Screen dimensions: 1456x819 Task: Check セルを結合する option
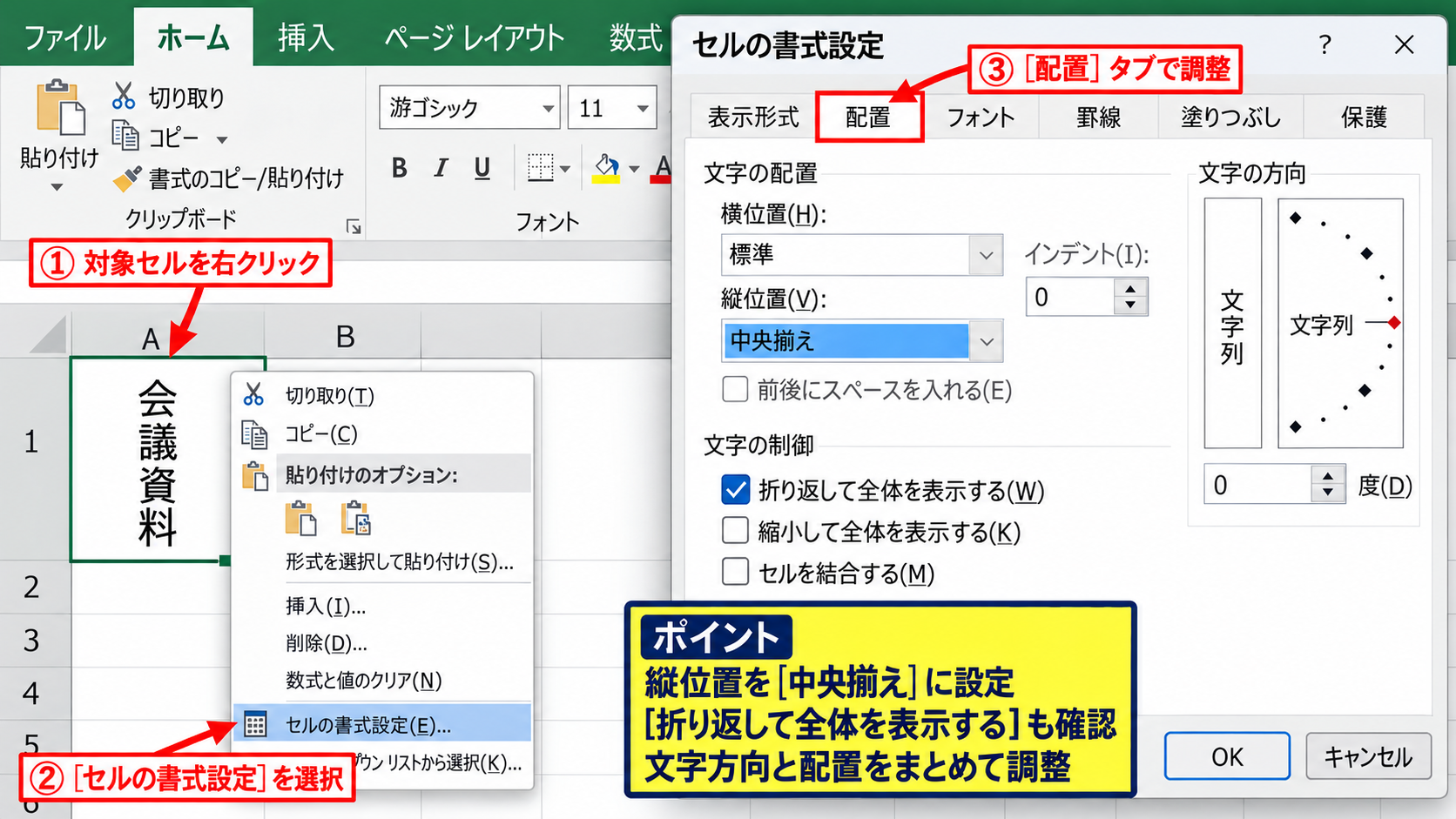(735, 572)
